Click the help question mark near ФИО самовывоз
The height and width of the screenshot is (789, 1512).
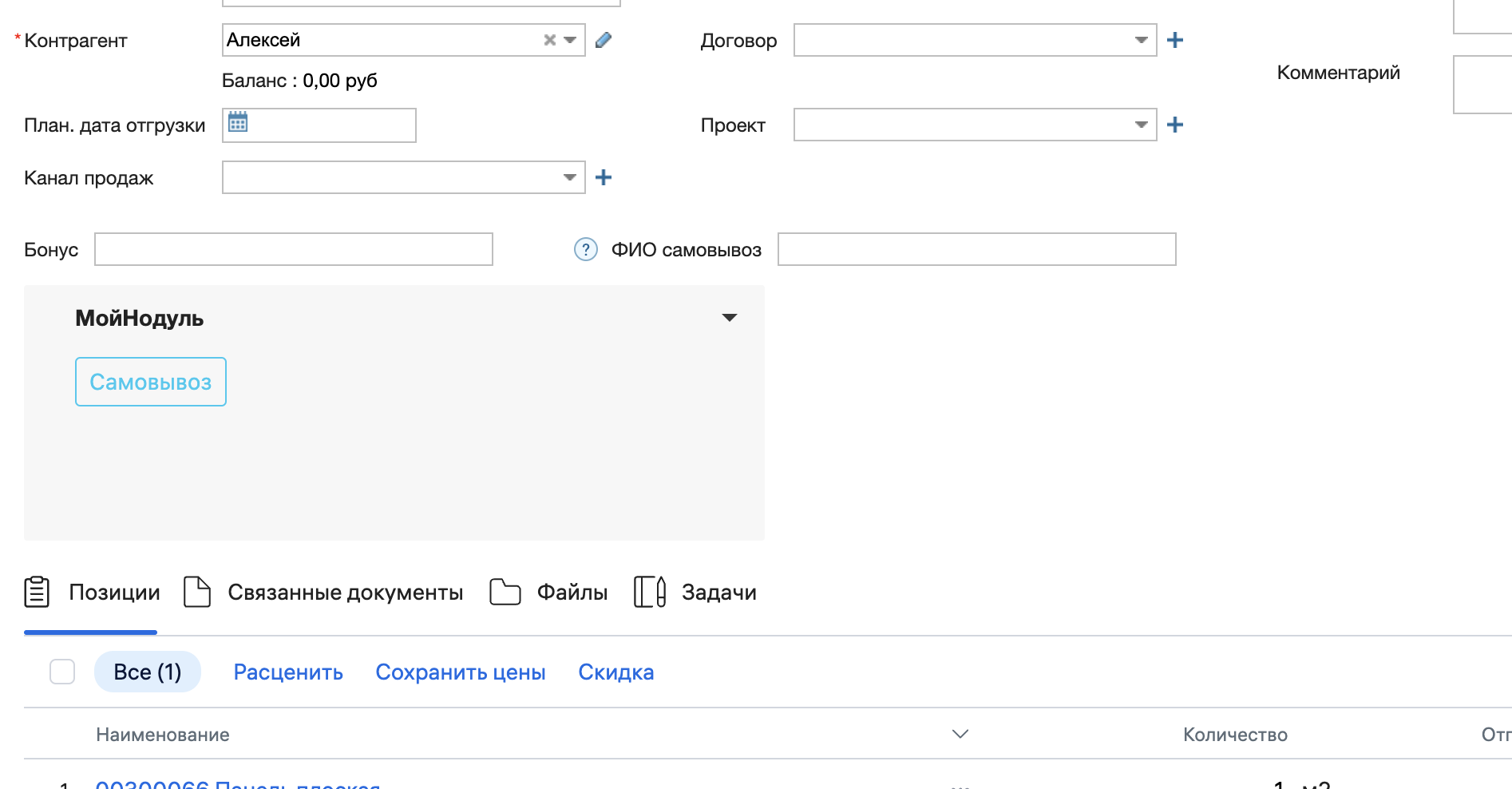tap(585, 250)
